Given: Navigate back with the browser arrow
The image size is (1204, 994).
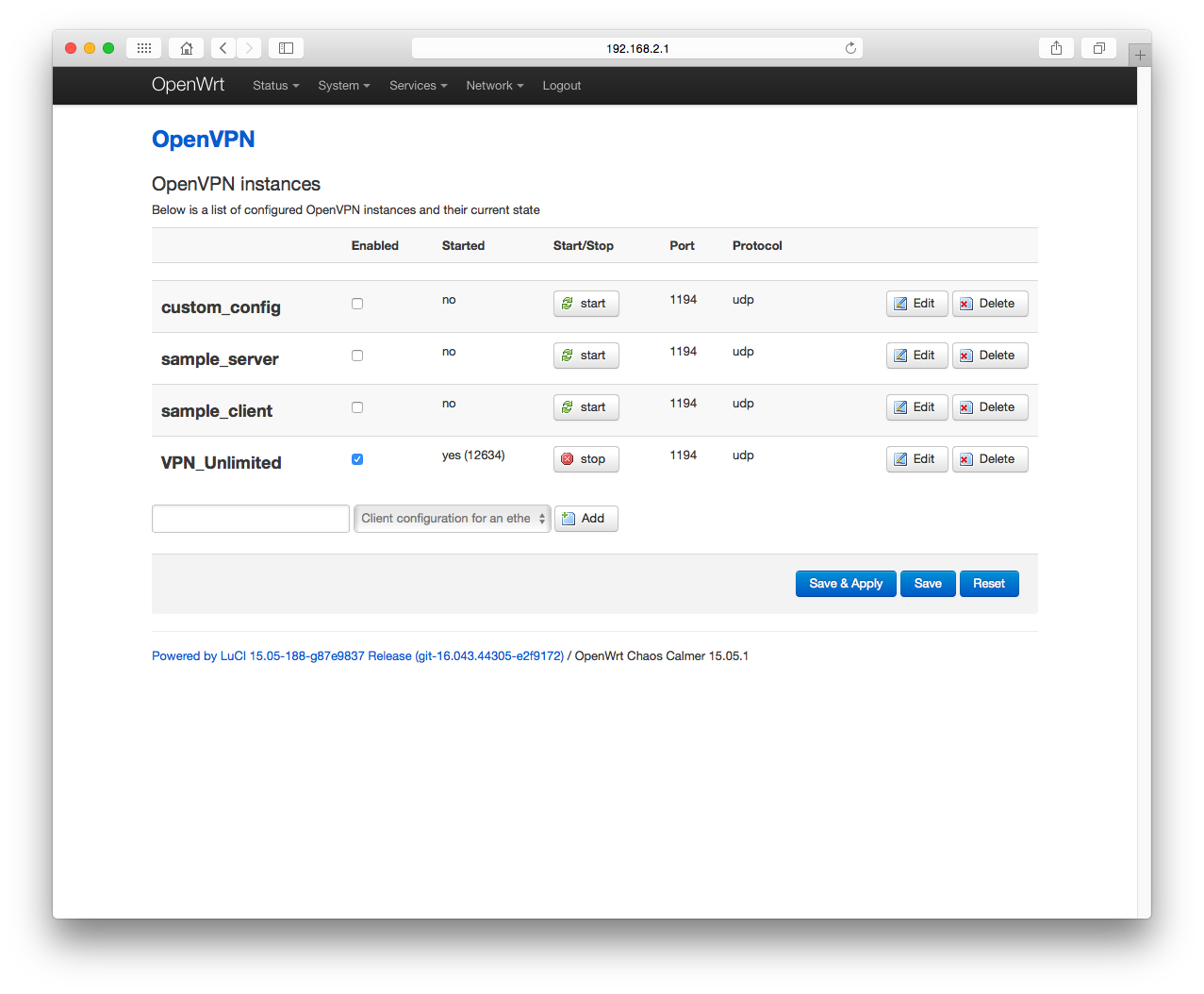Looking at the screenshot, I should click(x=223, y=48).
